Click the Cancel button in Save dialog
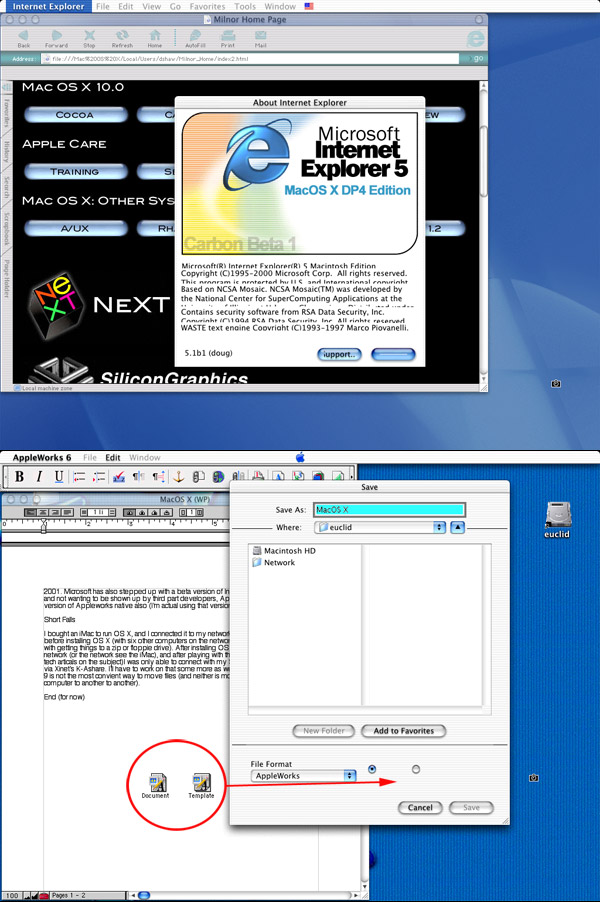Viewport: 600px width, 902px height. [420, 808]
